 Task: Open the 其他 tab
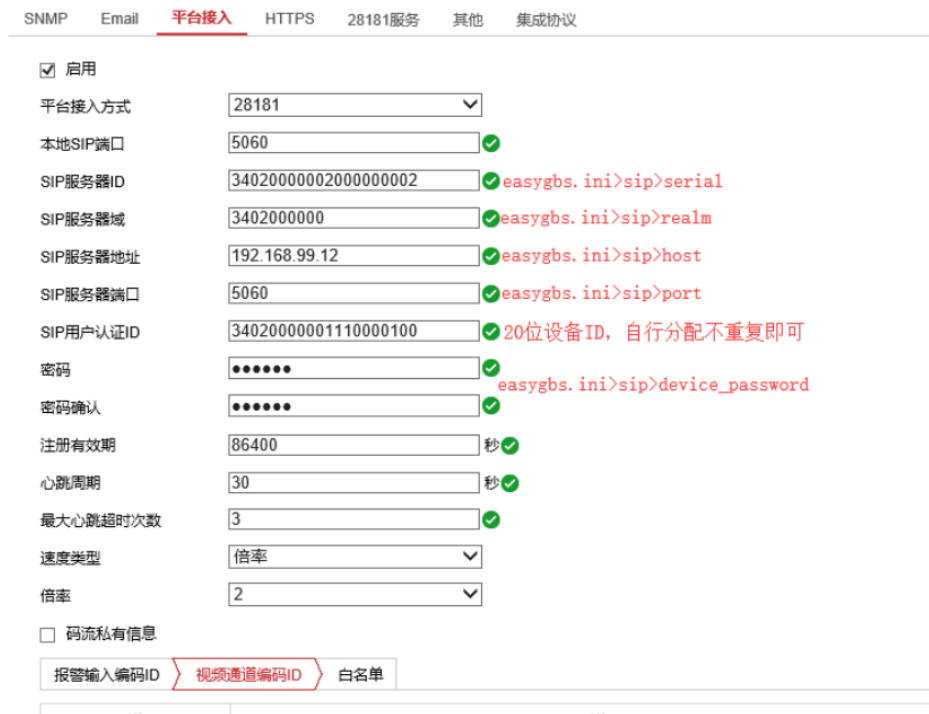467,20
